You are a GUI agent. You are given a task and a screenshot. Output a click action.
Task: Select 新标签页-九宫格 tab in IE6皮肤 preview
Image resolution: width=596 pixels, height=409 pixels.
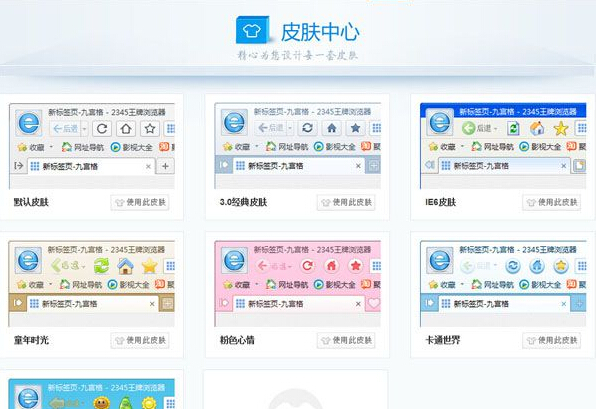pos(504,166)
